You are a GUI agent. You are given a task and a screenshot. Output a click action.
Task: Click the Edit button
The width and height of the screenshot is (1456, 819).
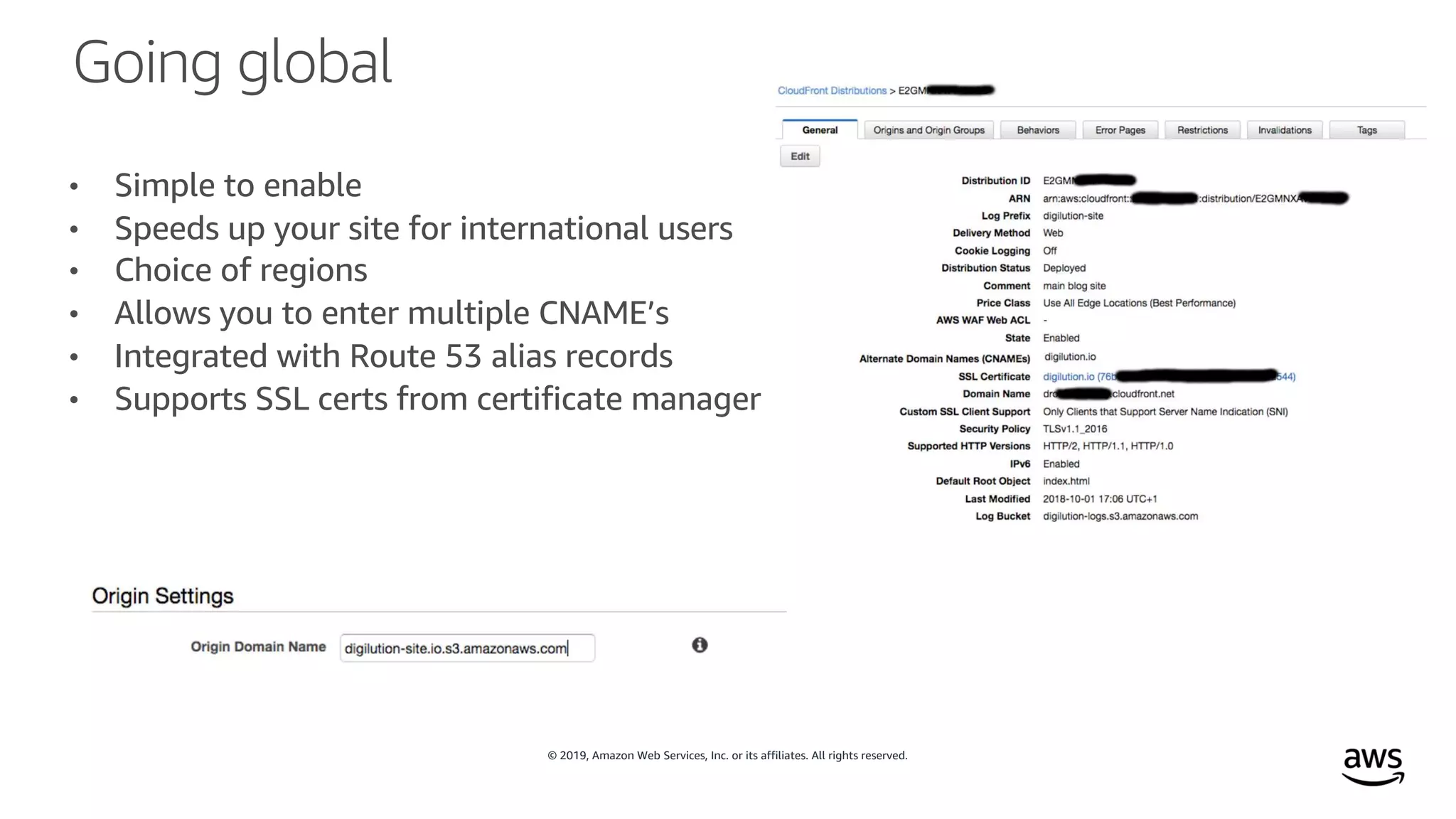800,156
